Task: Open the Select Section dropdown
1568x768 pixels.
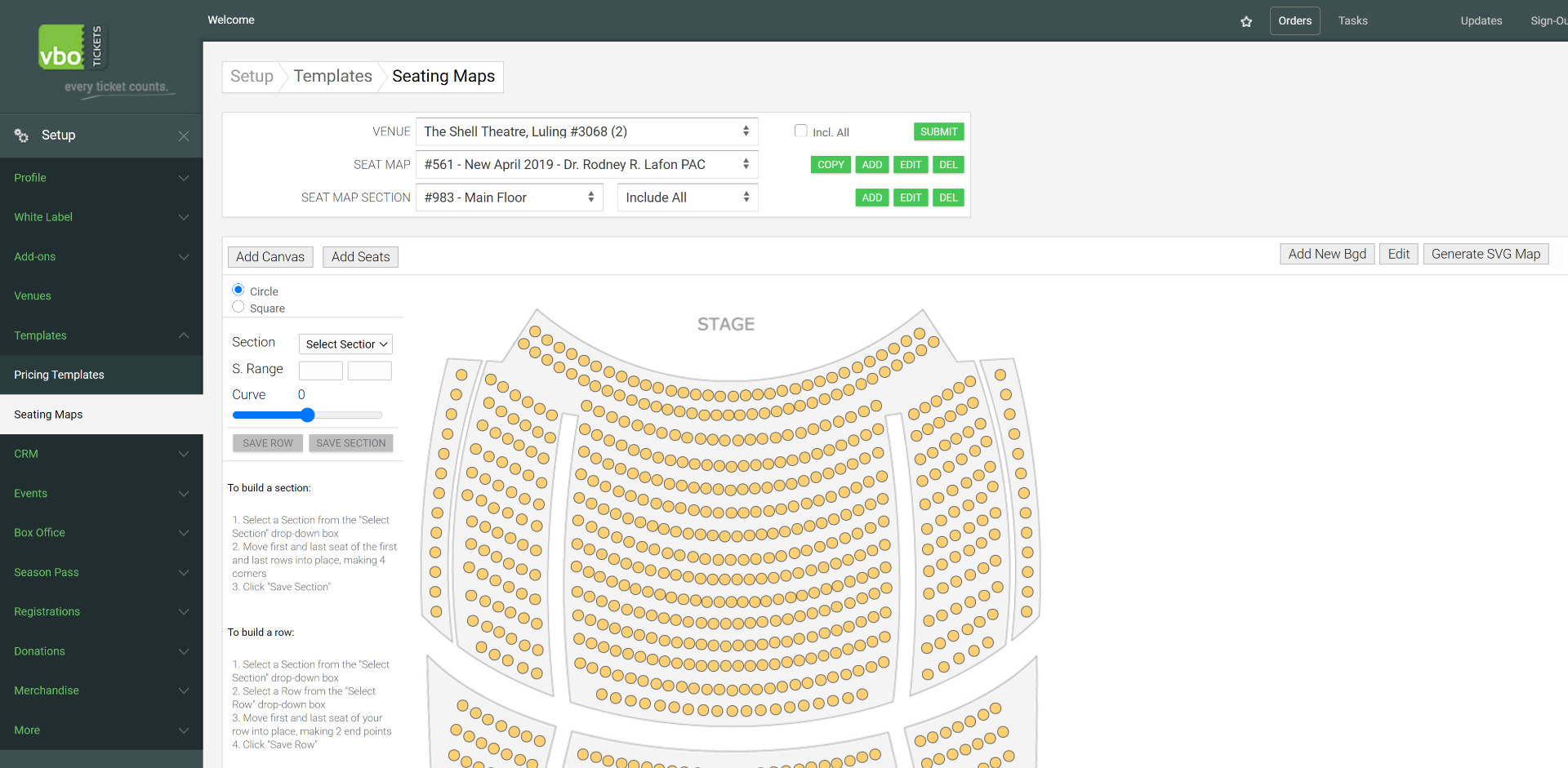Action: [345, 344]
